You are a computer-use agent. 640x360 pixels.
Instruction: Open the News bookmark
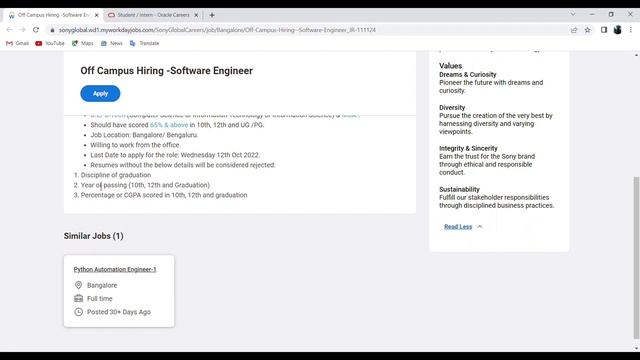[111, 43]
